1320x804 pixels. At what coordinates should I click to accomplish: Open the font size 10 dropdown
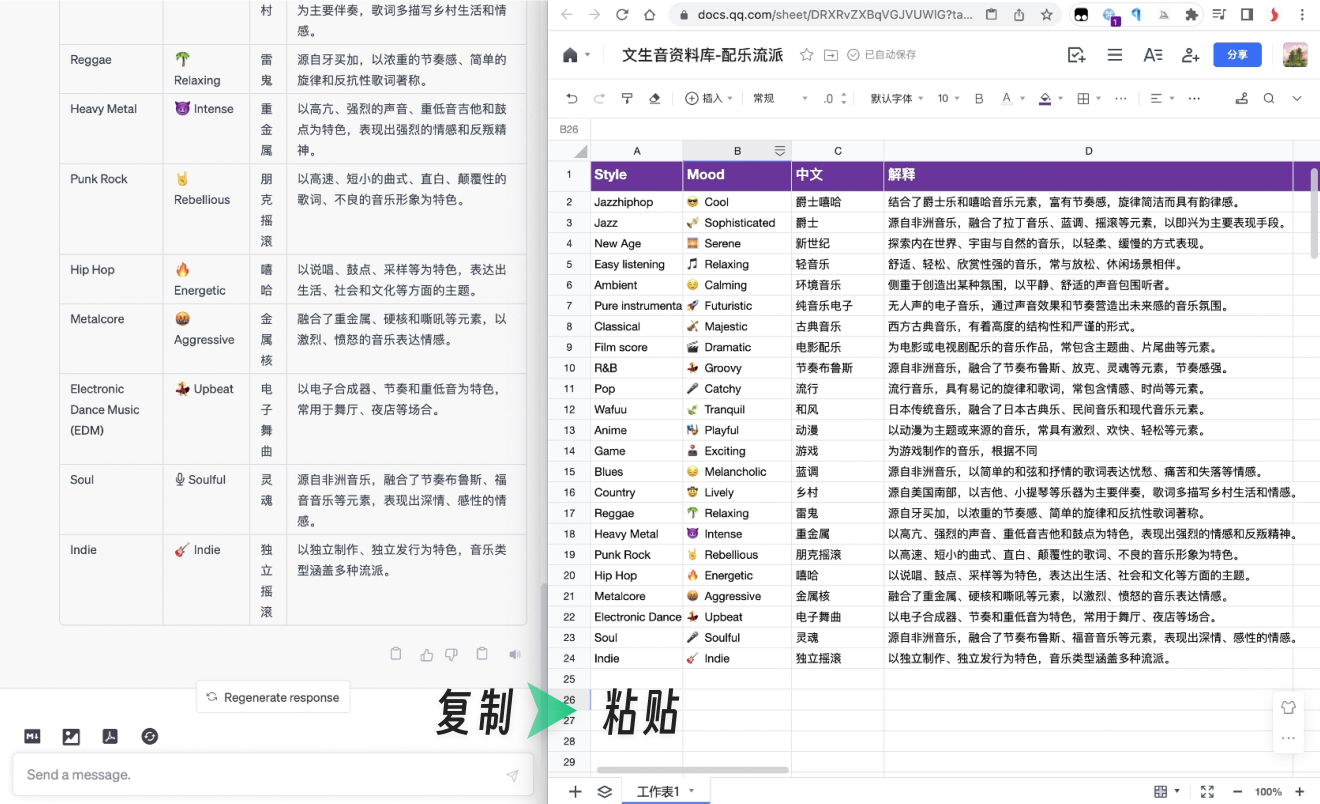(949, 98)
